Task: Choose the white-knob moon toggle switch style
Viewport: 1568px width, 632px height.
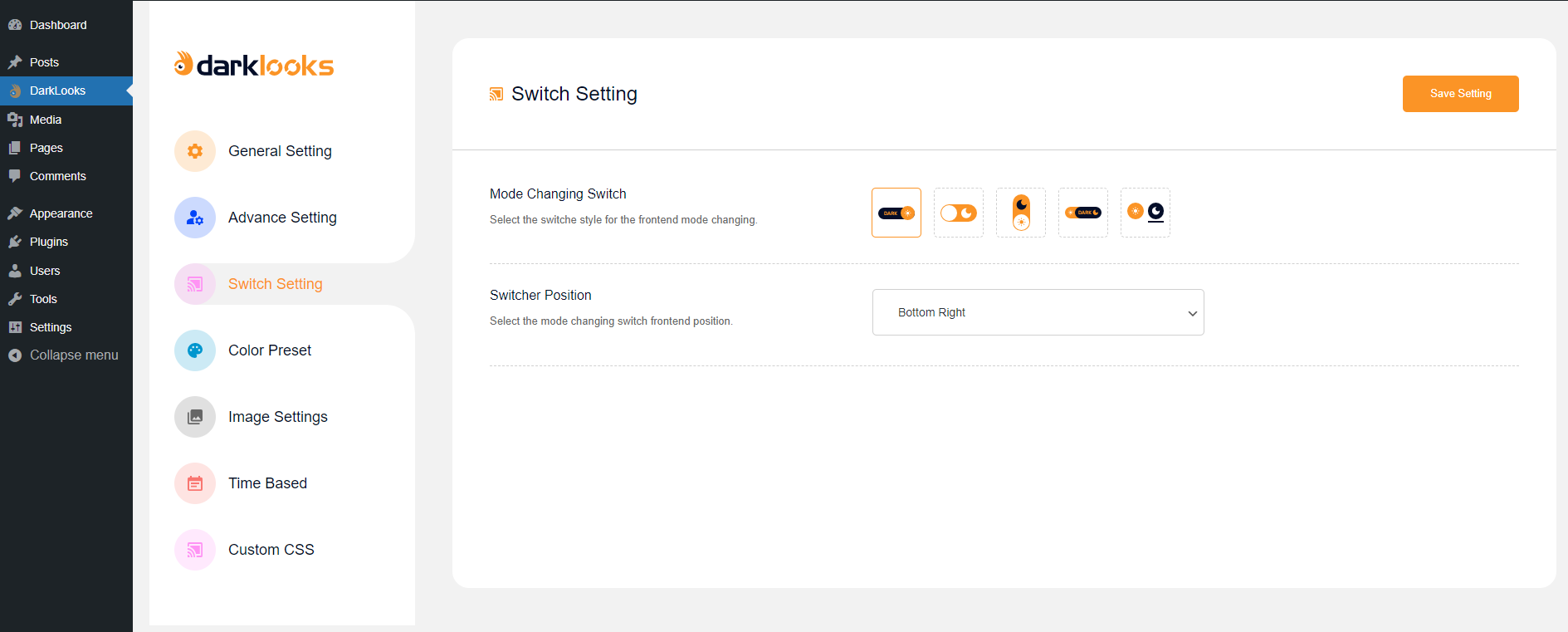Action: point(959,213)
